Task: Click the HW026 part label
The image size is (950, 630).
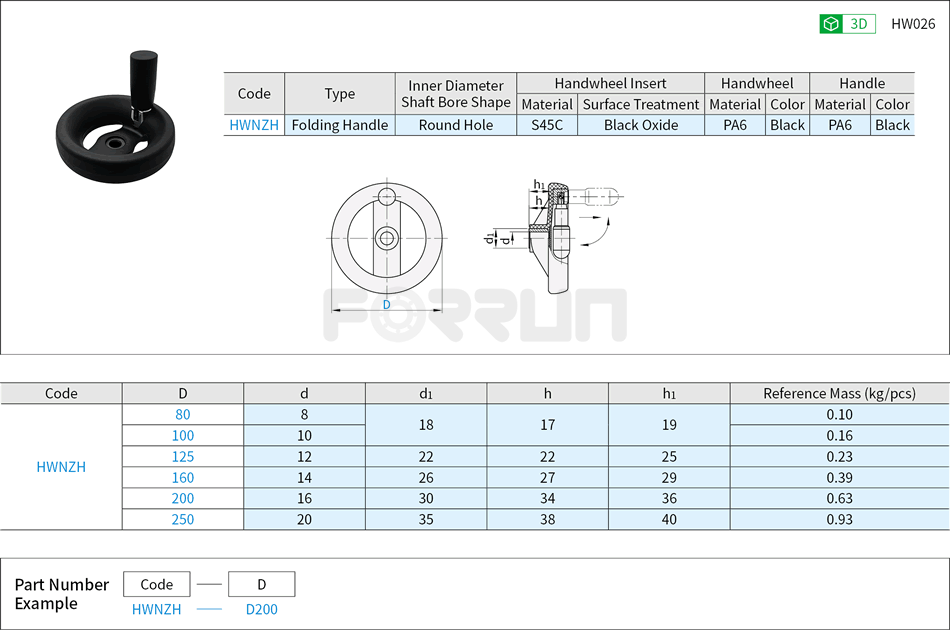Action: (x=913, y=22)
